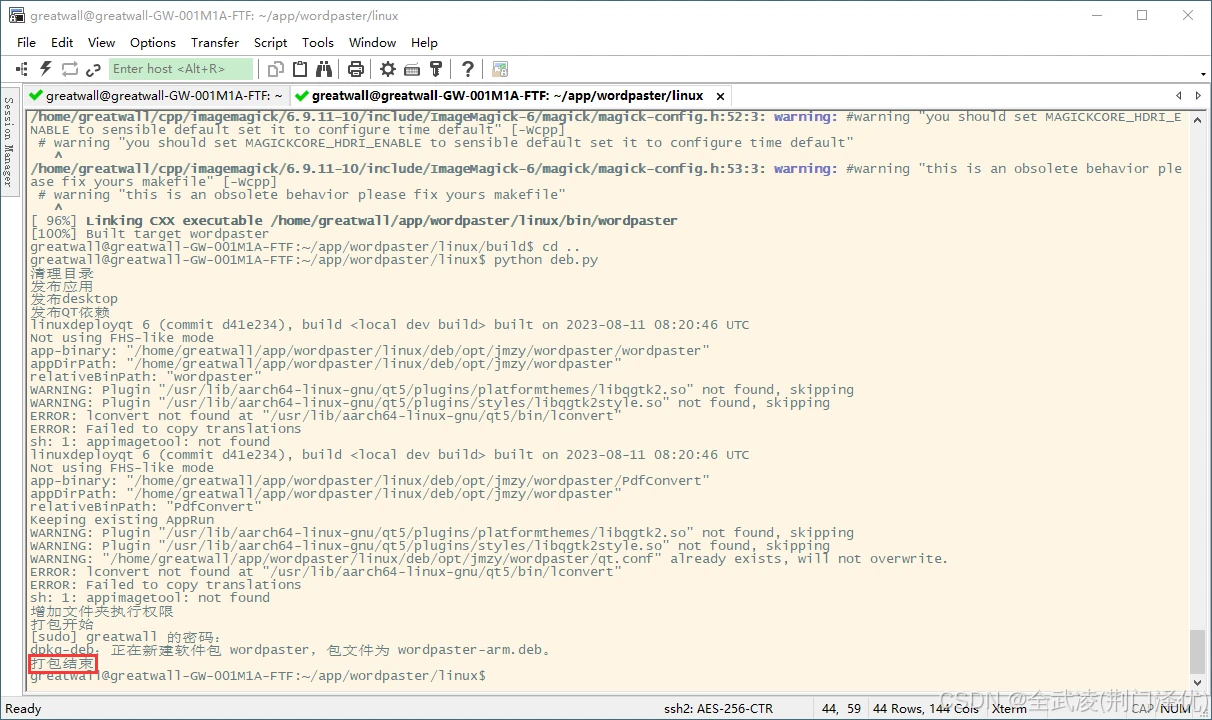
Task: Click the Paste clipboard icon
Action: point(300,69)
